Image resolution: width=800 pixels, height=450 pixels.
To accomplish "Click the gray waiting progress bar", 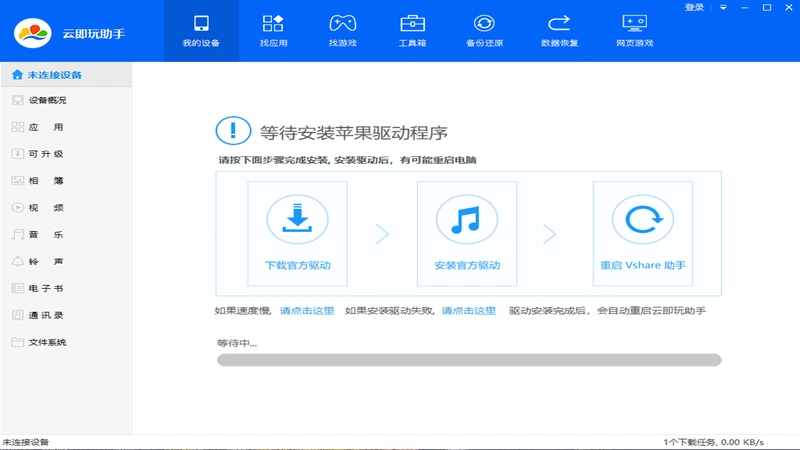I will 469,360.
